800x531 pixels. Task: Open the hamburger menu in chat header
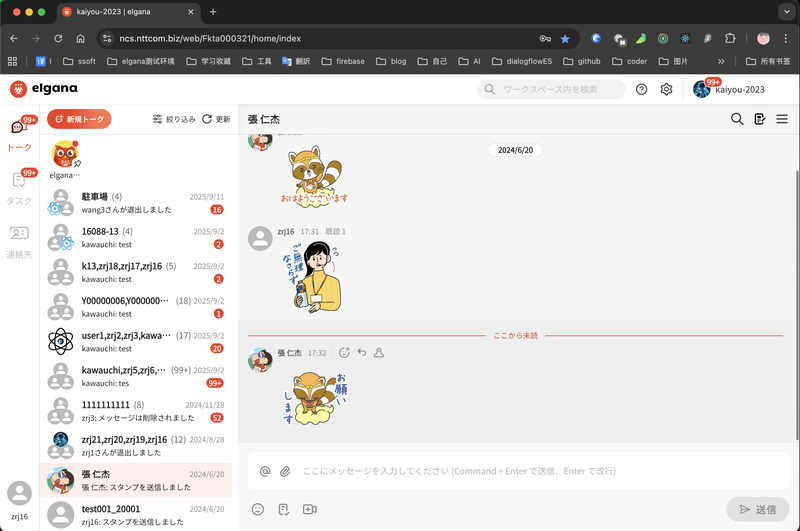tap(782, 119)
